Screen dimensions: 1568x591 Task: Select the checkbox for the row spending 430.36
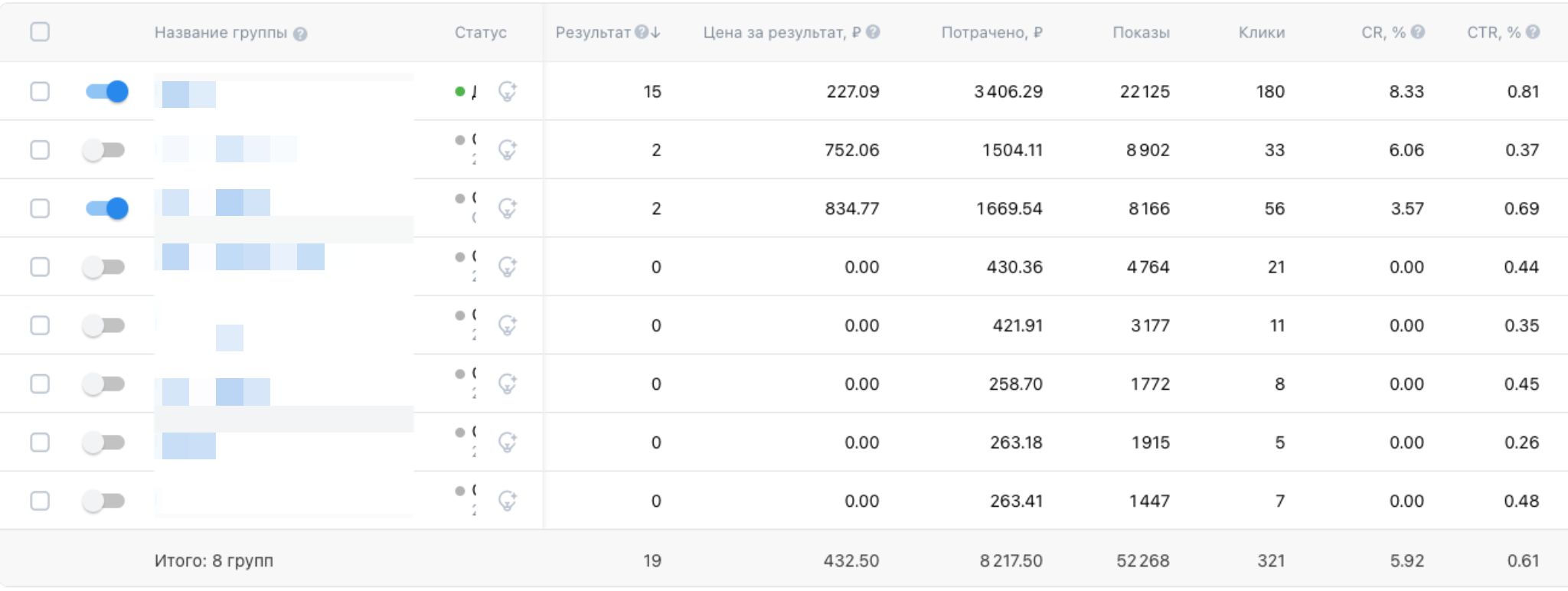pyautogui.click(x=40, y=267)
